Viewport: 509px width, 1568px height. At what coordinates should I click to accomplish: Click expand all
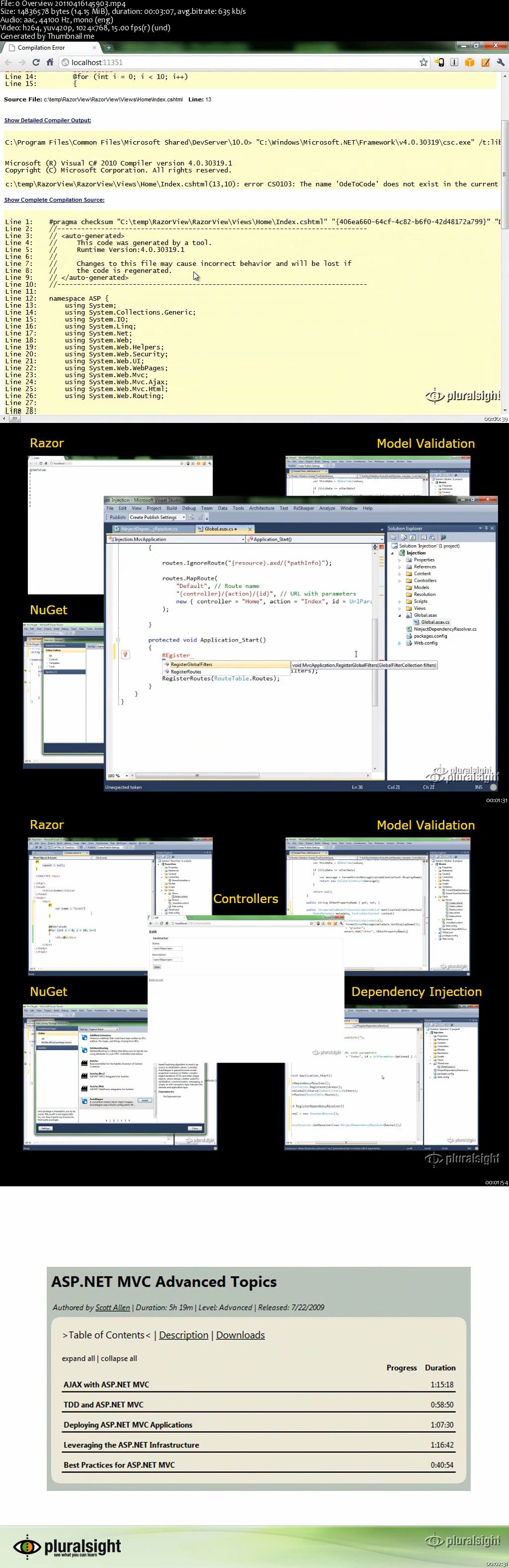[79, 1358]
